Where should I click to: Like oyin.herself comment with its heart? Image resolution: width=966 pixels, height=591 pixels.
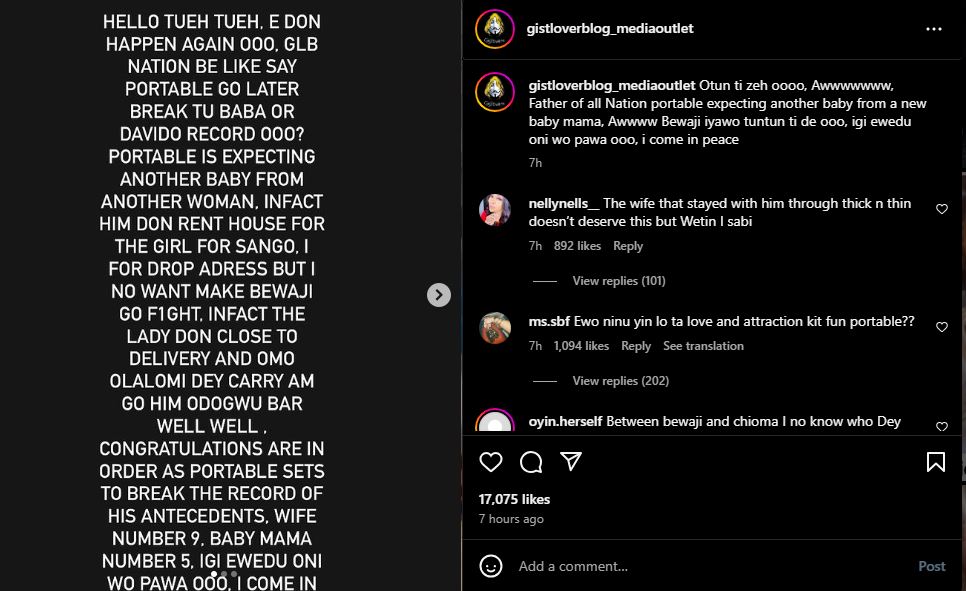click(x=941, y=426)
